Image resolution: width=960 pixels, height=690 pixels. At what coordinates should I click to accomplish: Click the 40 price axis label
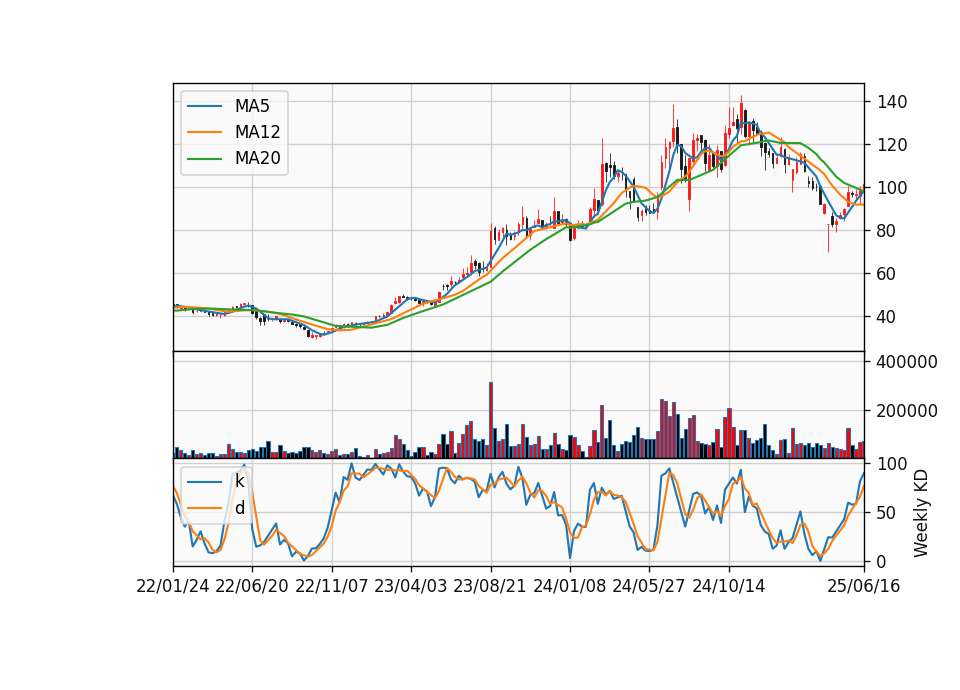[x=887, y=317]
